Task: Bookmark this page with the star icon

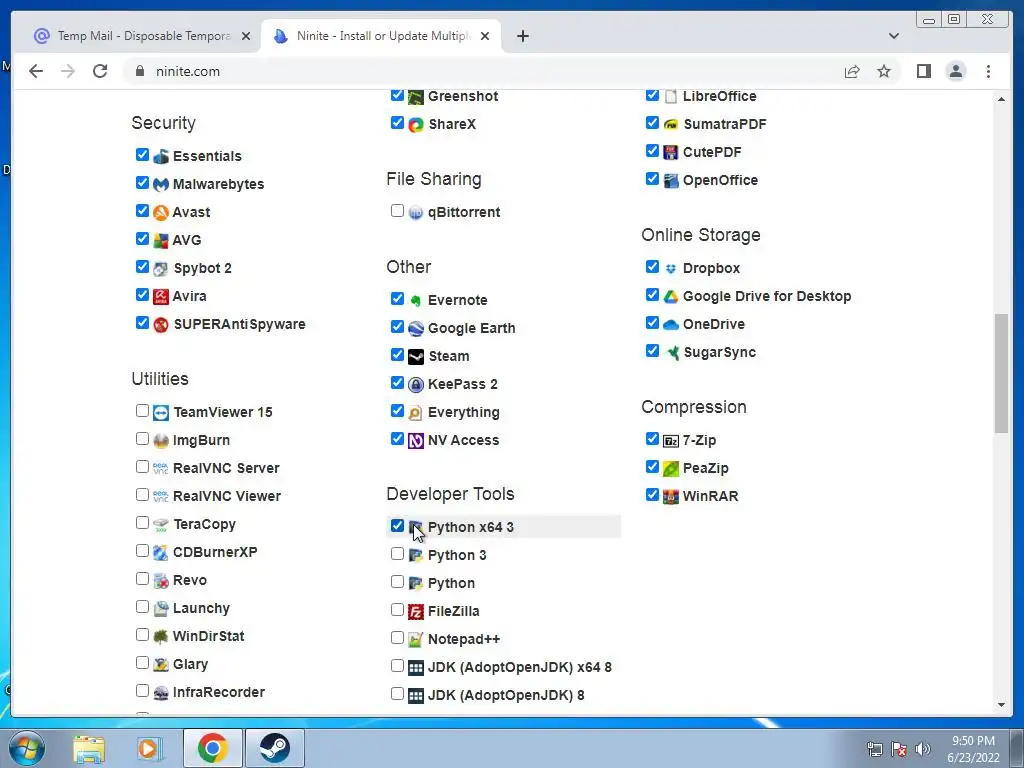Action: (884, 71)
